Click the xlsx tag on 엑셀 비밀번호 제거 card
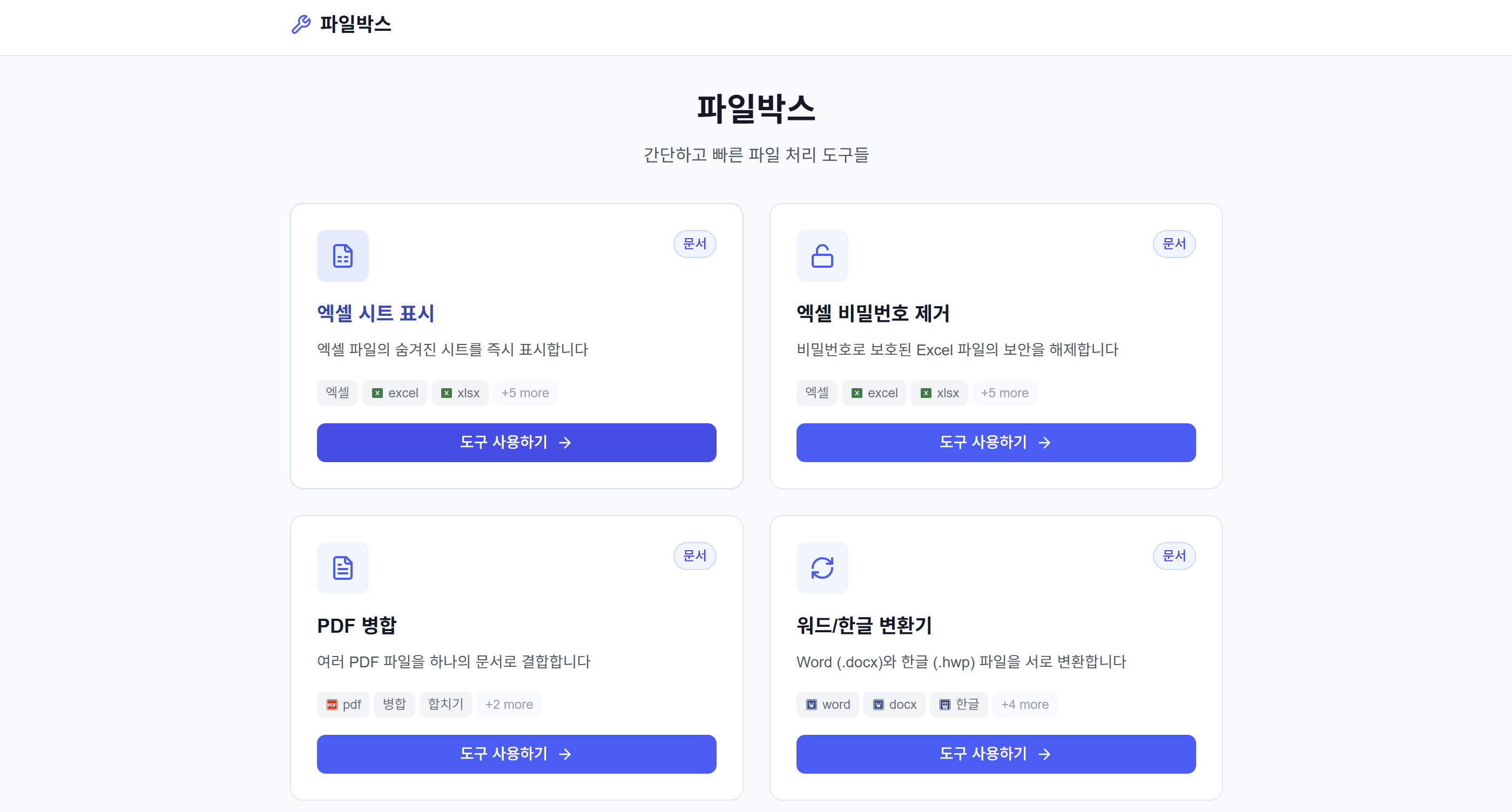The width and height of the screenshot is (1512, 812). pyautogui.click(x=940, y=393)
